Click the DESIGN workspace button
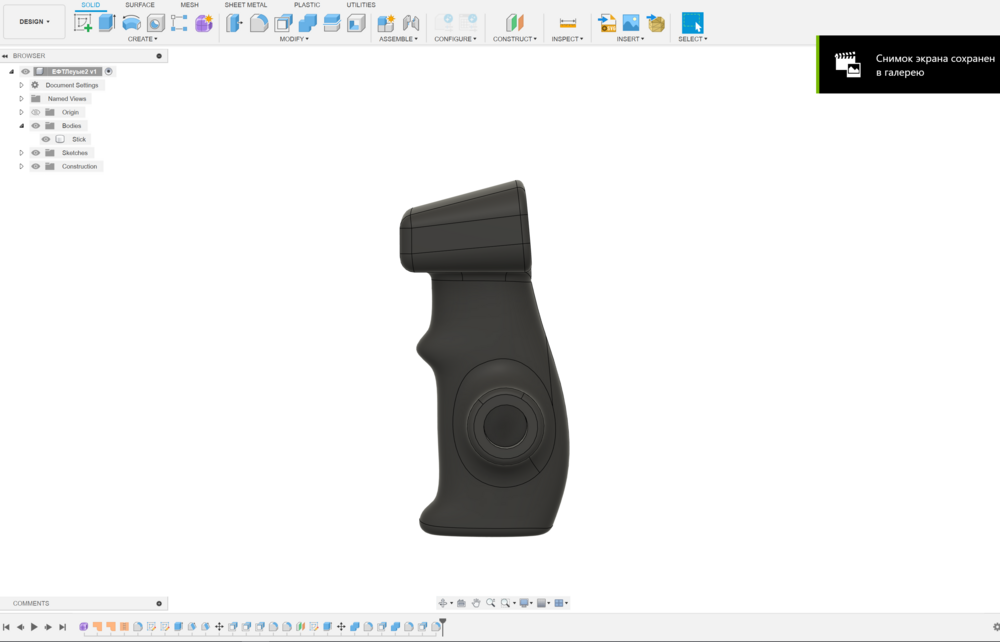 pyautogui.click(x=34, y=21)
